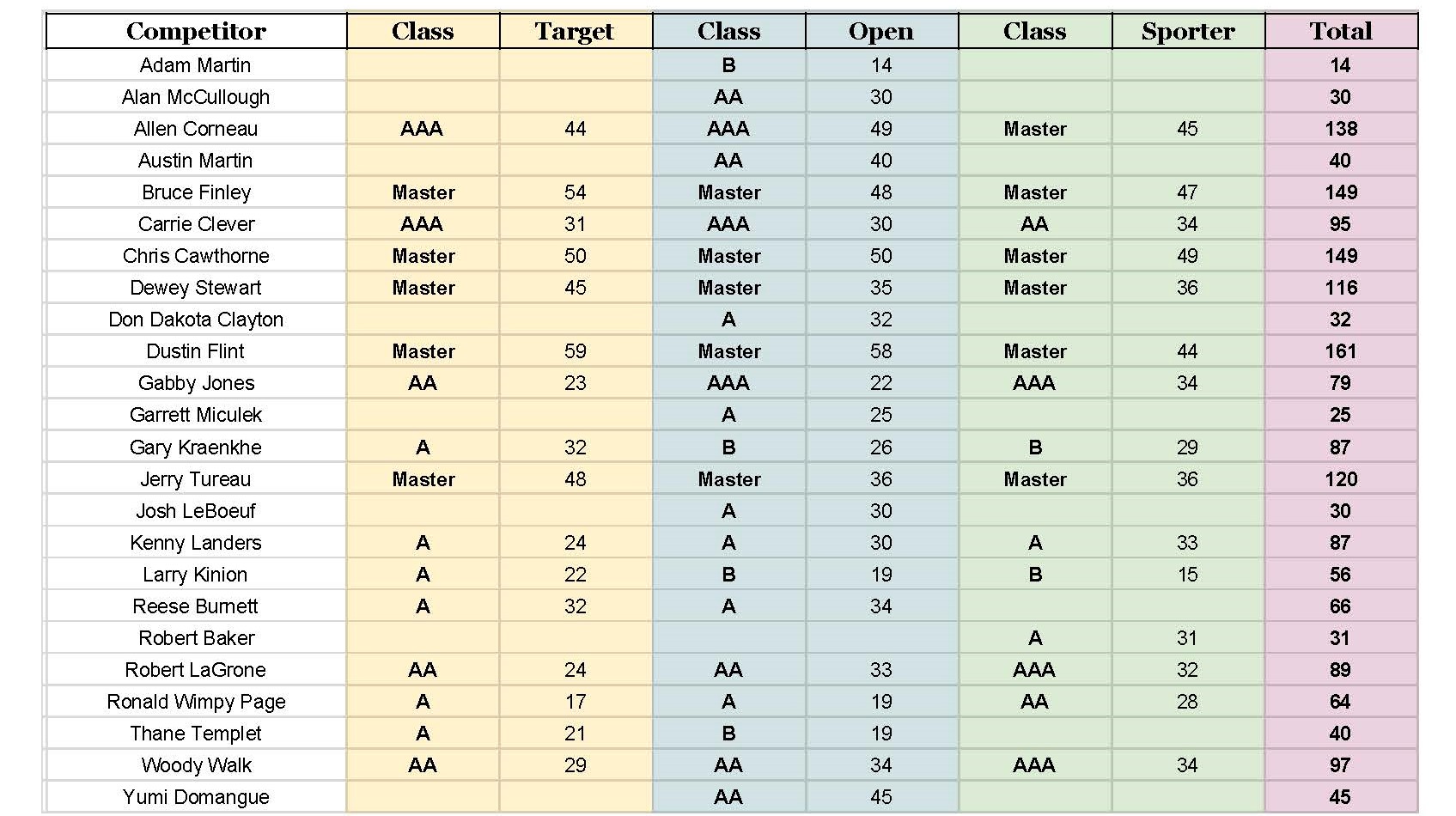1456x816 pixels.
Task: Click Dewey Stewart's total of 116
Action: pyautogui.click(x=1340, y=288)
